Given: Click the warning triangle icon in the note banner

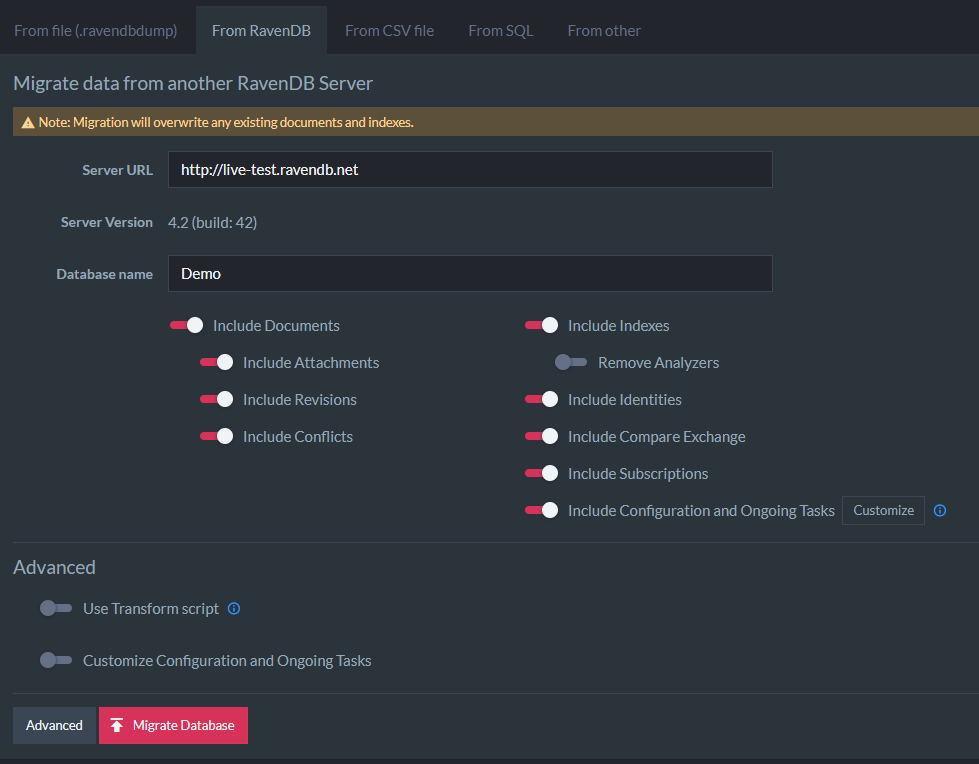Looking at the screenshot, I should tap(28, 122).
